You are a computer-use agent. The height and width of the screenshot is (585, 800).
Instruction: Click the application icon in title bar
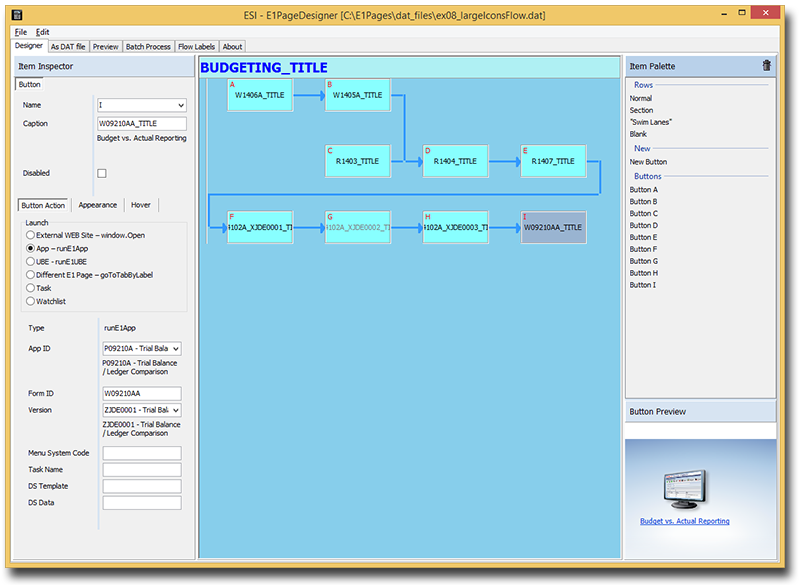(17, 15)
